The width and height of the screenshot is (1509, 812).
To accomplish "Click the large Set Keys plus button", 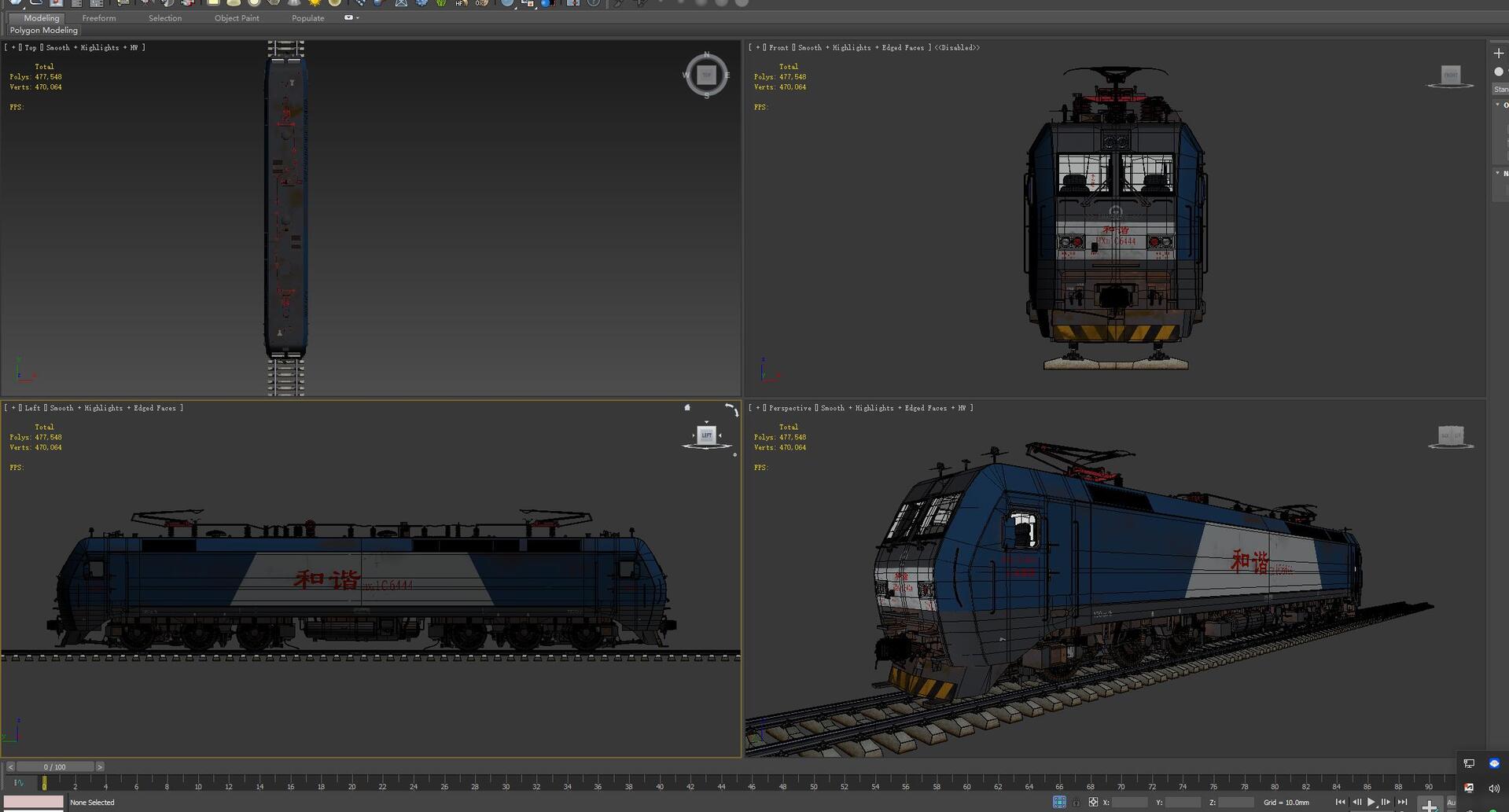I will [x=1429, y=804].
